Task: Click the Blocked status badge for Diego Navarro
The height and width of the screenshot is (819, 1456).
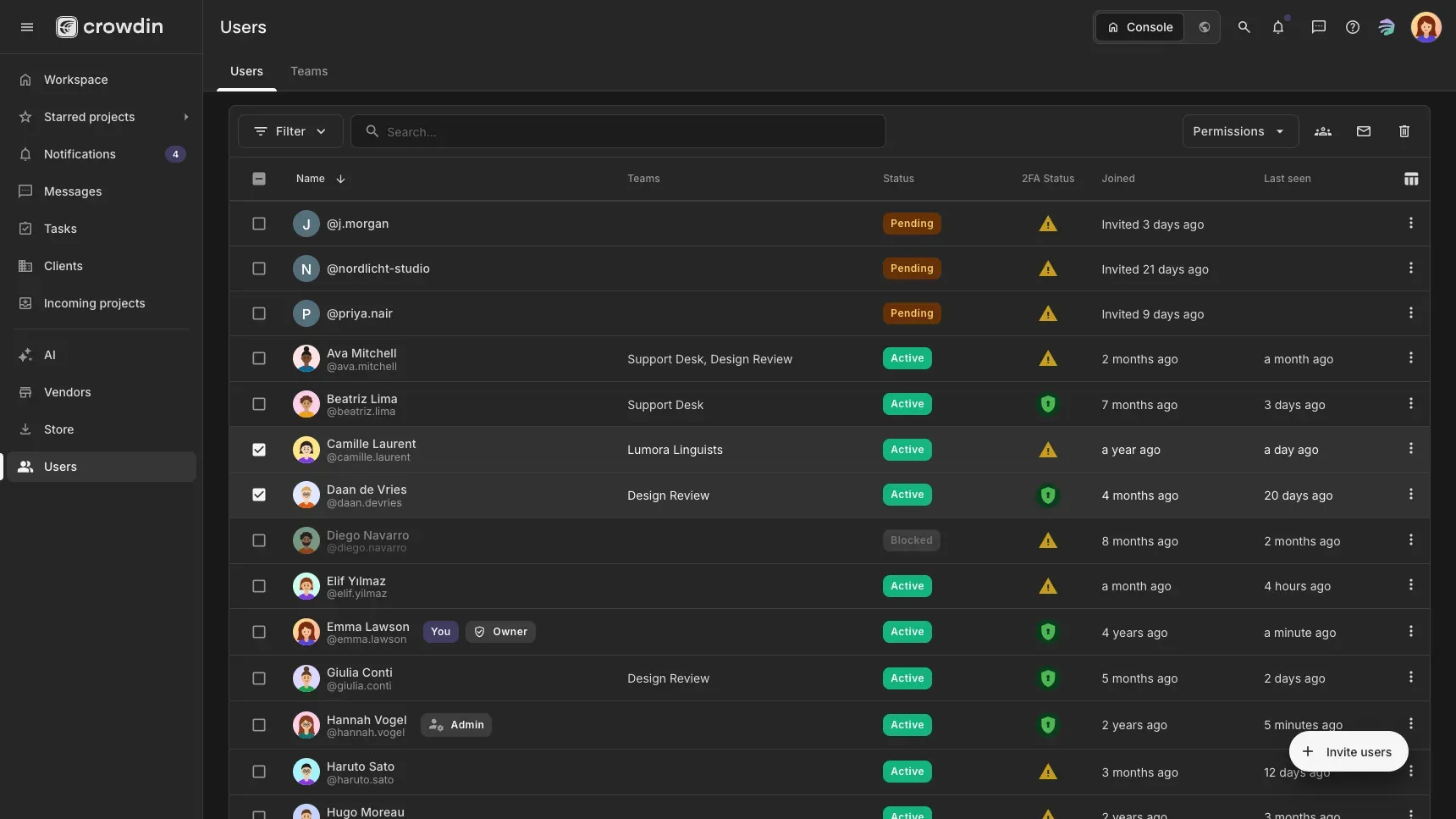Action: (911, 540)
